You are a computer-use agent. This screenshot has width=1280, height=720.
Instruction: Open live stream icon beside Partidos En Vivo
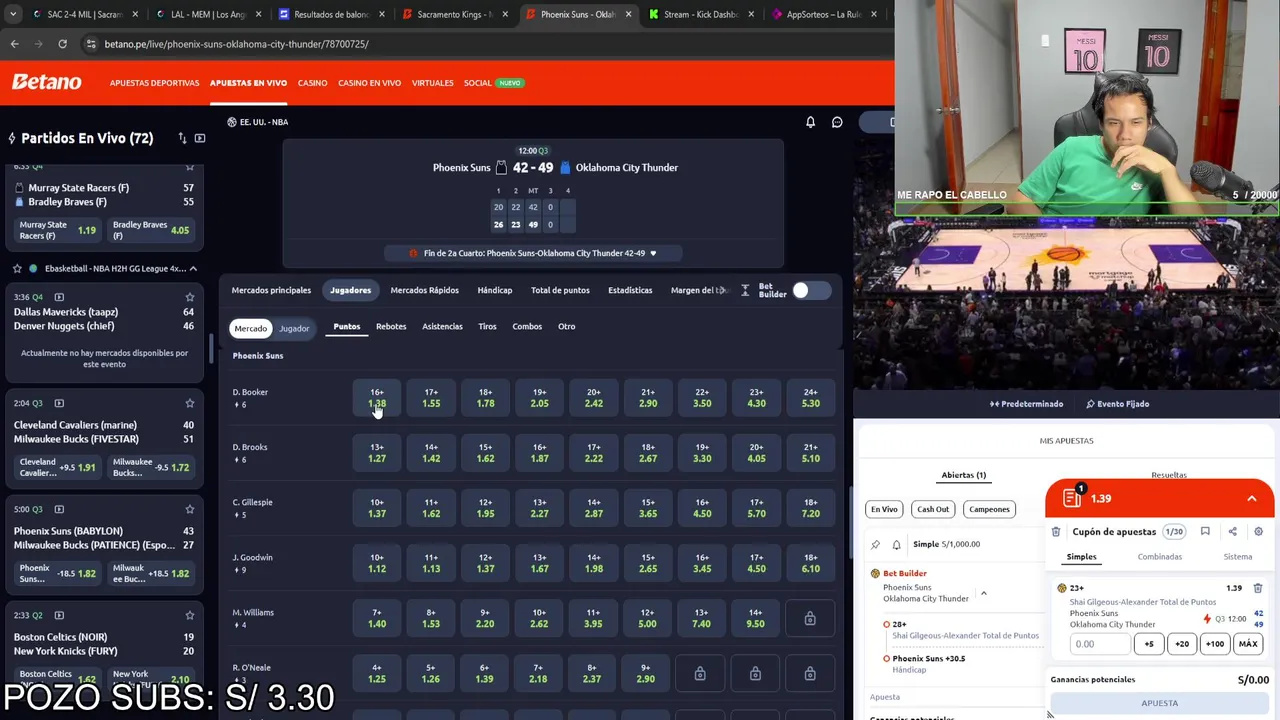pyautogui.click(x=200, y=138)
